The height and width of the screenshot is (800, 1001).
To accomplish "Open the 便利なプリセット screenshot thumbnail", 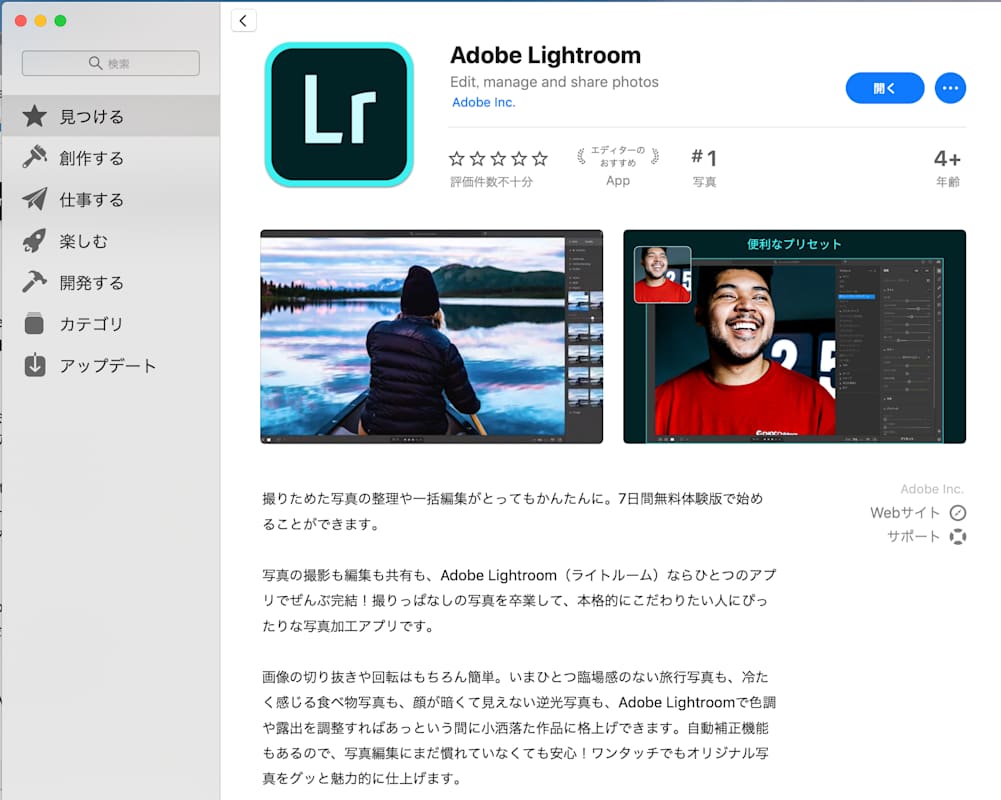I will click(794, 336).
